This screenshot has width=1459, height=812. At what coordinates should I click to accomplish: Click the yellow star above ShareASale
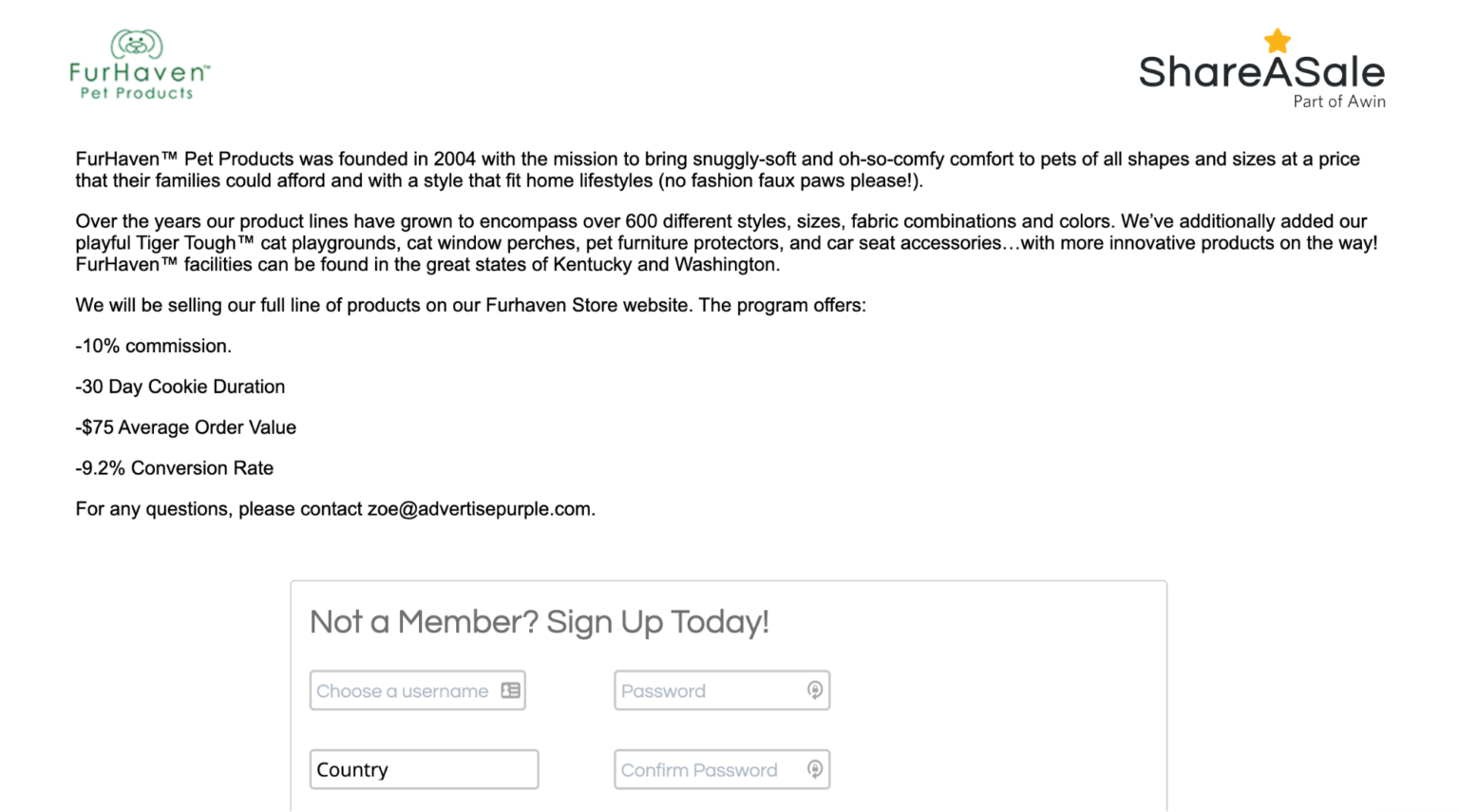point(1278,41)
